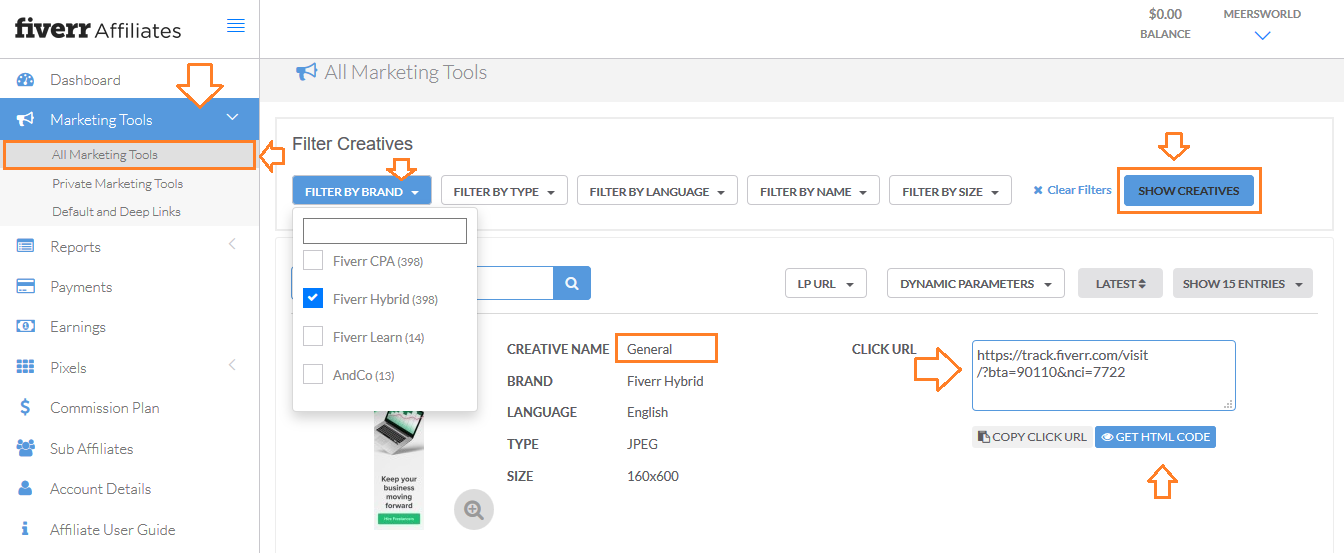This screenshot has height=553, width=1344.
Task: Click the Reports icon in sidebar
Action: [26, 247]
